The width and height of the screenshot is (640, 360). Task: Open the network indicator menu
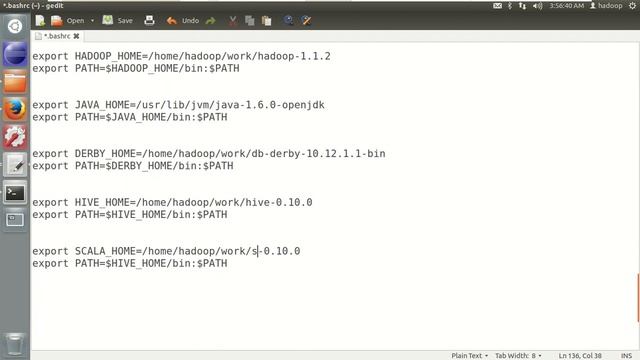522,6
